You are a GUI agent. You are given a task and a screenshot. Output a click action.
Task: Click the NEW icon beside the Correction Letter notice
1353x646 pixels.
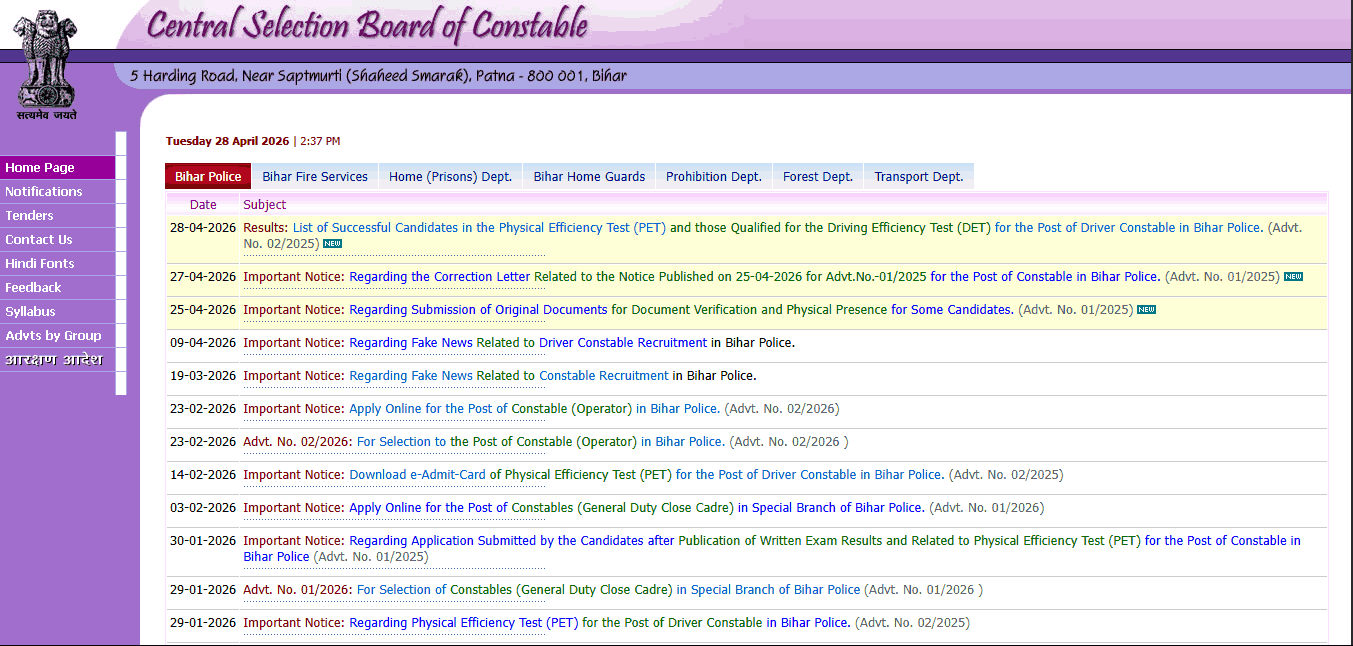(1293, 276)
